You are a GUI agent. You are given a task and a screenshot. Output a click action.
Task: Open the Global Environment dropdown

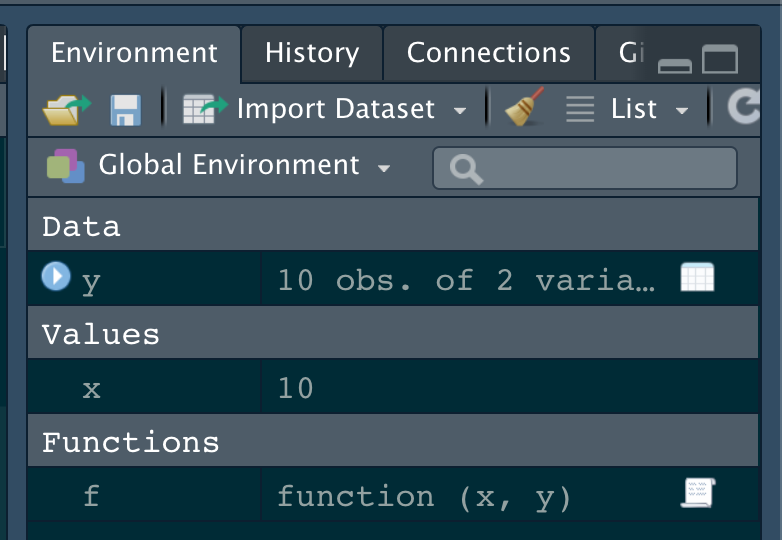(x=384, y=167)
